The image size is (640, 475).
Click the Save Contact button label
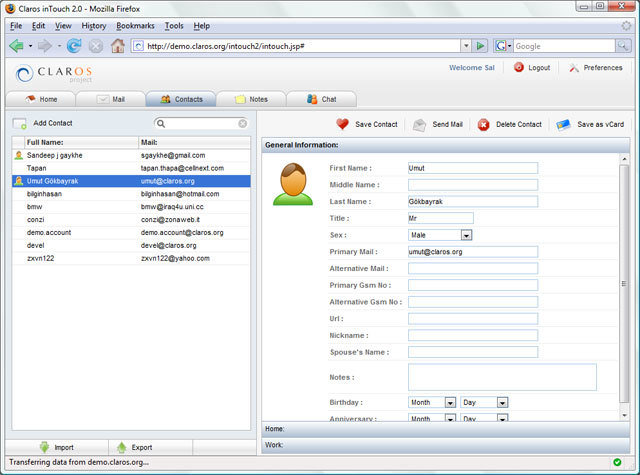376,124
